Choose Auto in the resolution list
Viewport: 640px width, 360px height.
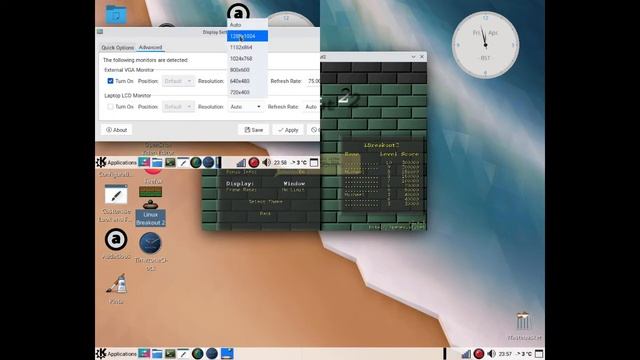[x=247, y=24]
